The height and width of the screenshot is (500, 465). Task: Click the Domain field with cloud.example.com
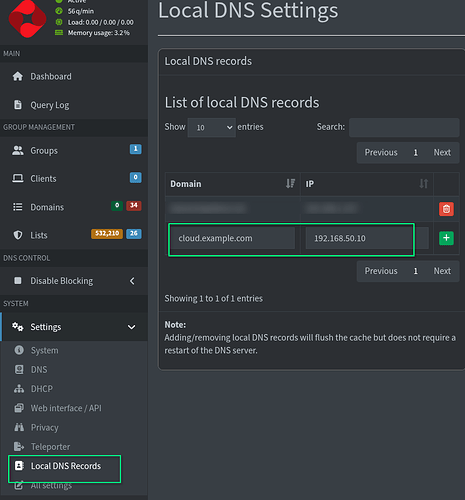233,238
